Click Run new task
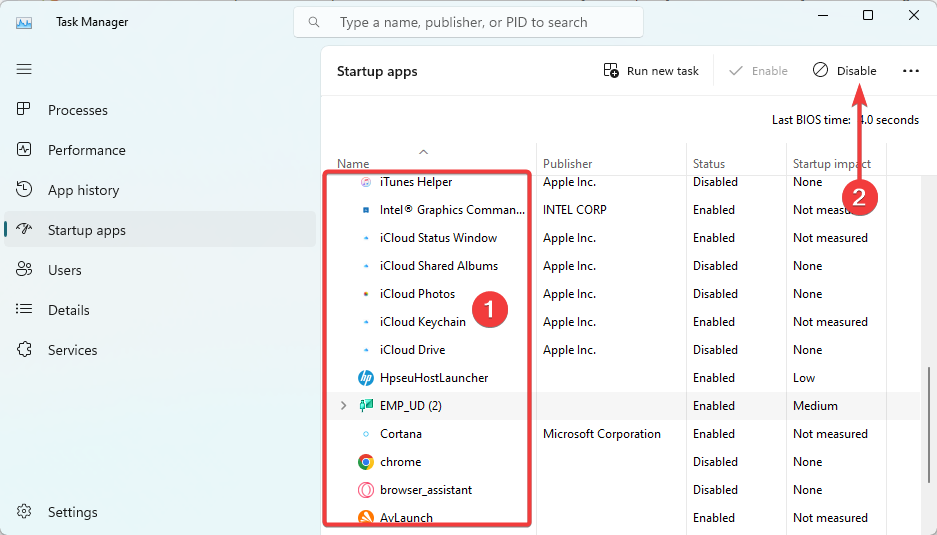The height and width of the screenshot is (535, 937). [x=651, y=71]
